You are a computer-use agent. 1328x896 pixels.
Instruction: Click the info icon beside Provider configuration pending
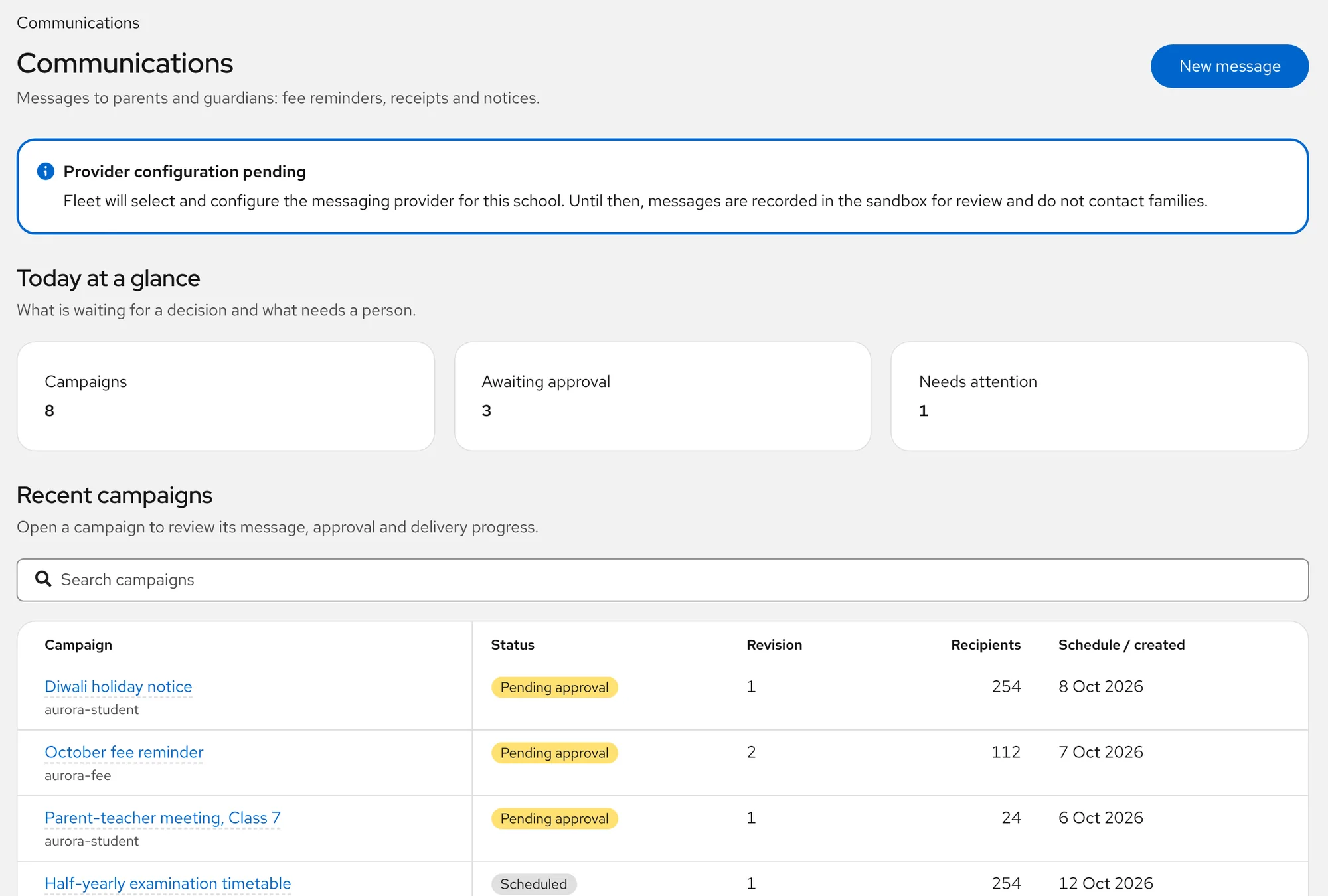coord(45,171)
